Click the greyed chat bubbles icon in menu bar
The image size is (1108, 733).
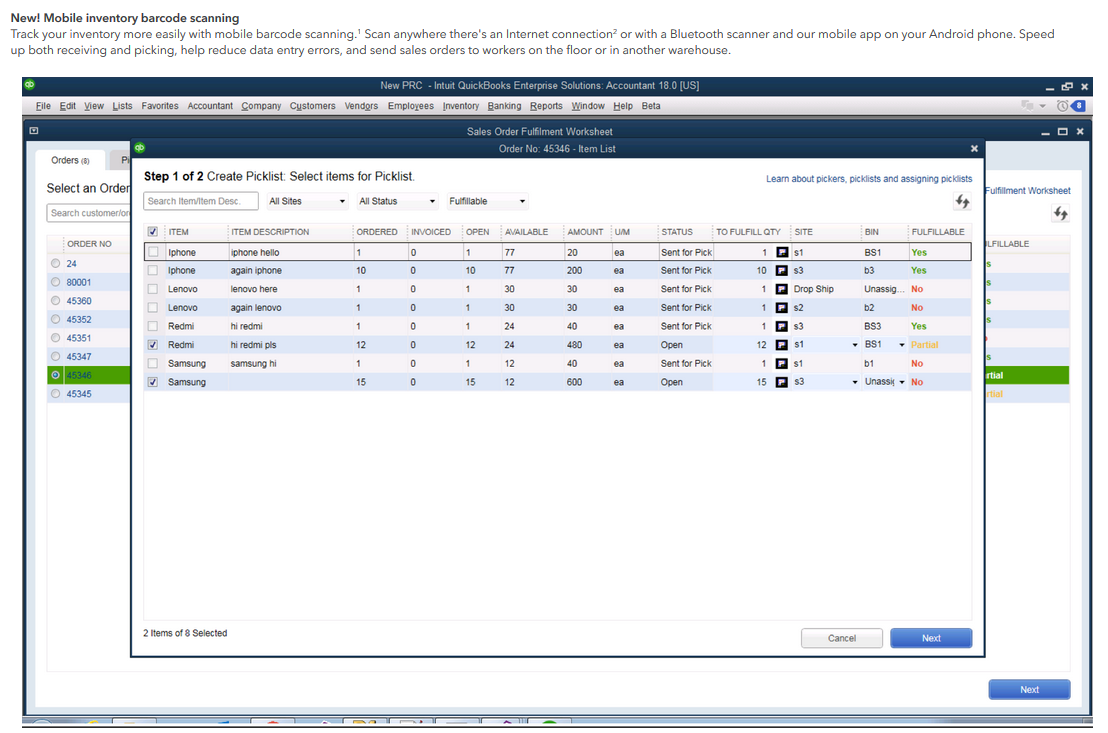(x=1027, y=106)
